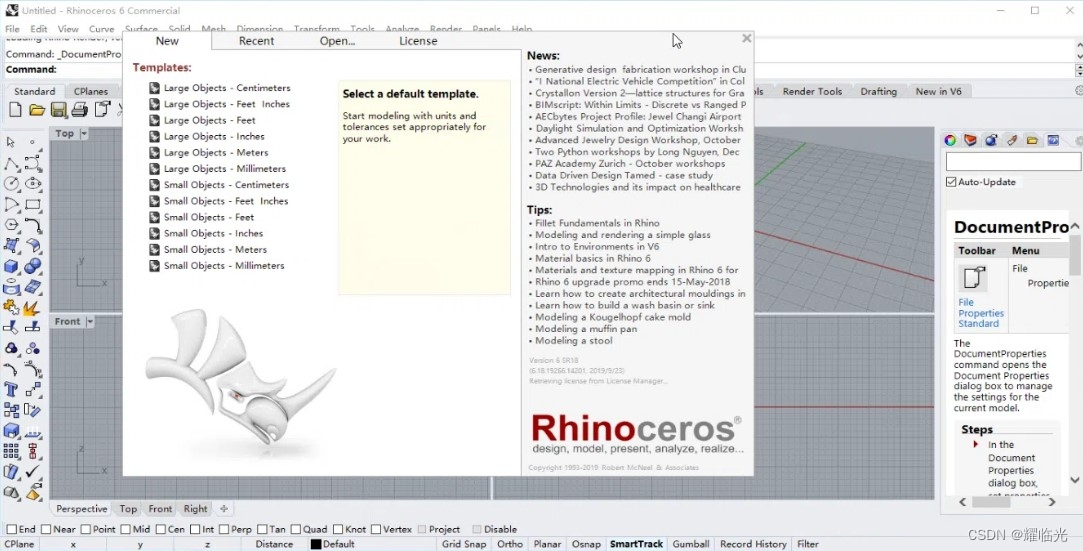Select the Boolean Union spheres tool

click(x=33, y=266)
